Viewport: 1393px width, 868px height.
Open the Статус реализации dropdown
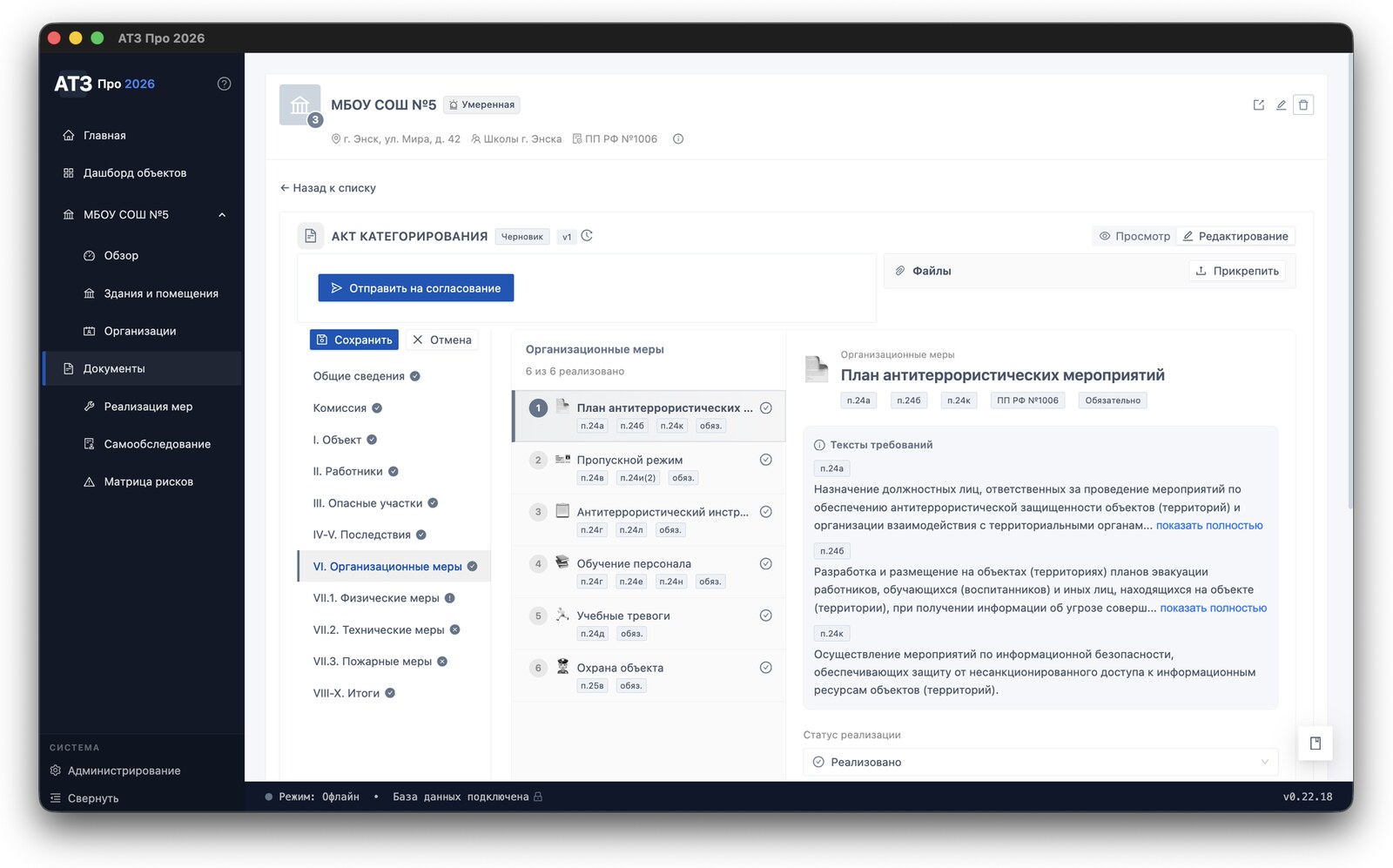1040,762
